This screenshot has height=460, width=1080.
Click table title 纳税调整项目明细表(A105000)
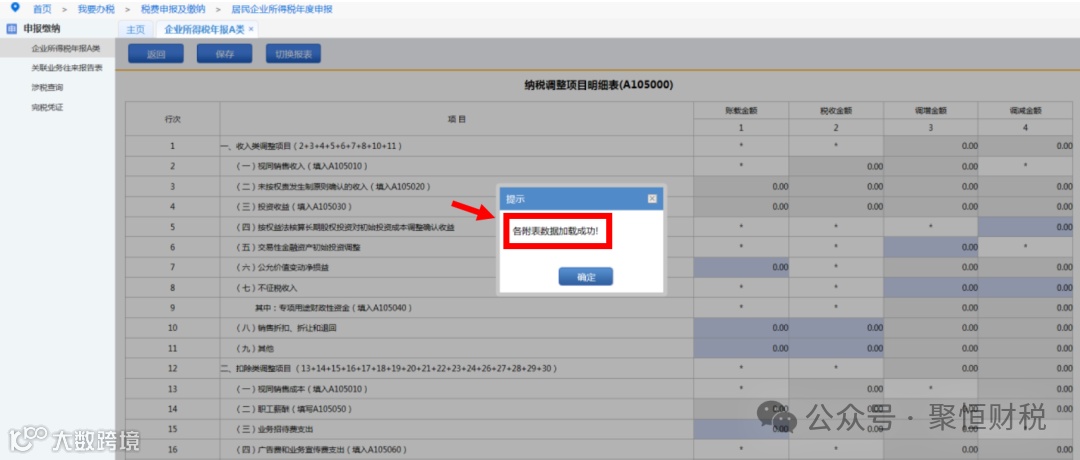pos(598,85)
